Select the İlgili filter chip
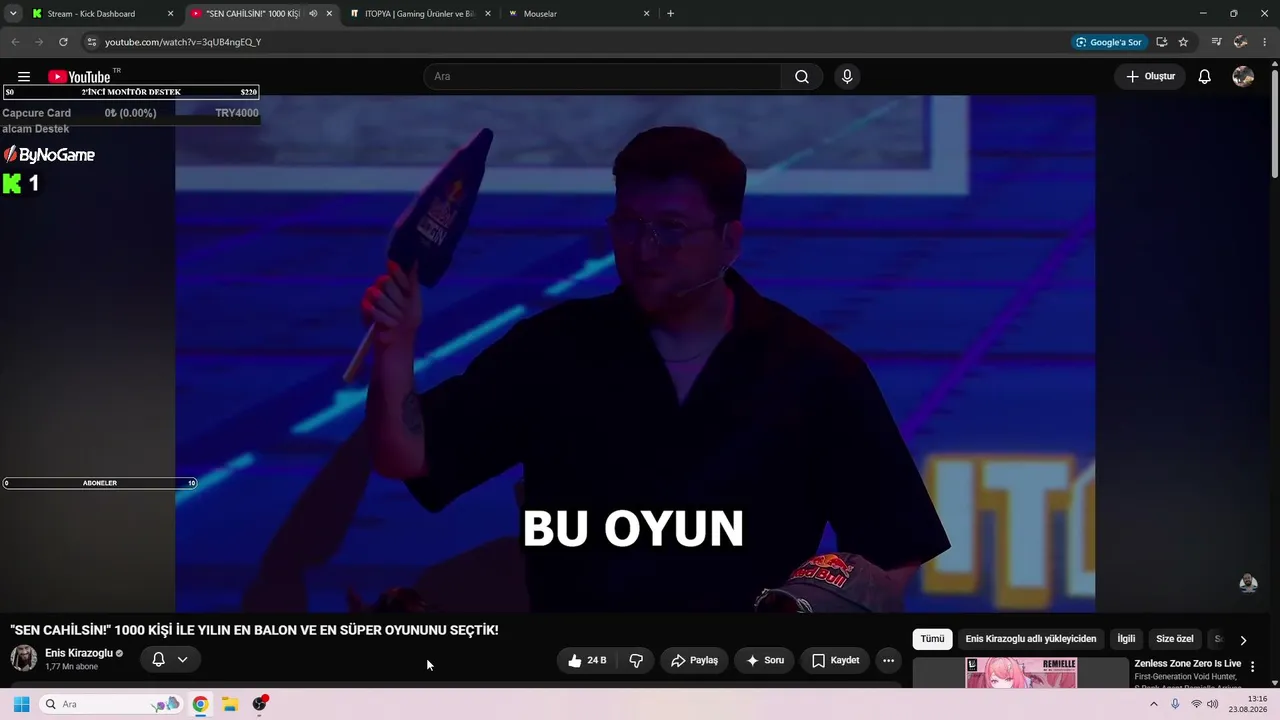Viewport: 1280px width, 720px height. coord(1126,639)
